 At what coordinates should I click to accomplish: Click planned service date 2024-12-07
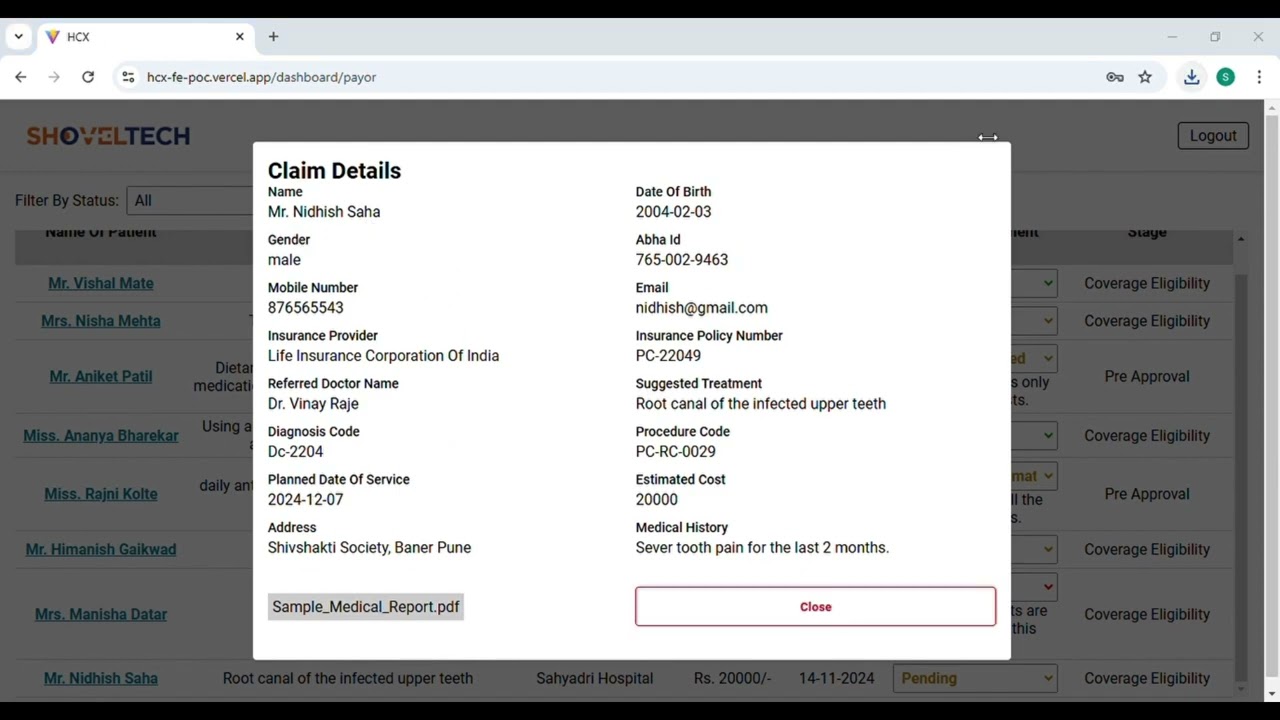click(x=305, y=500)
